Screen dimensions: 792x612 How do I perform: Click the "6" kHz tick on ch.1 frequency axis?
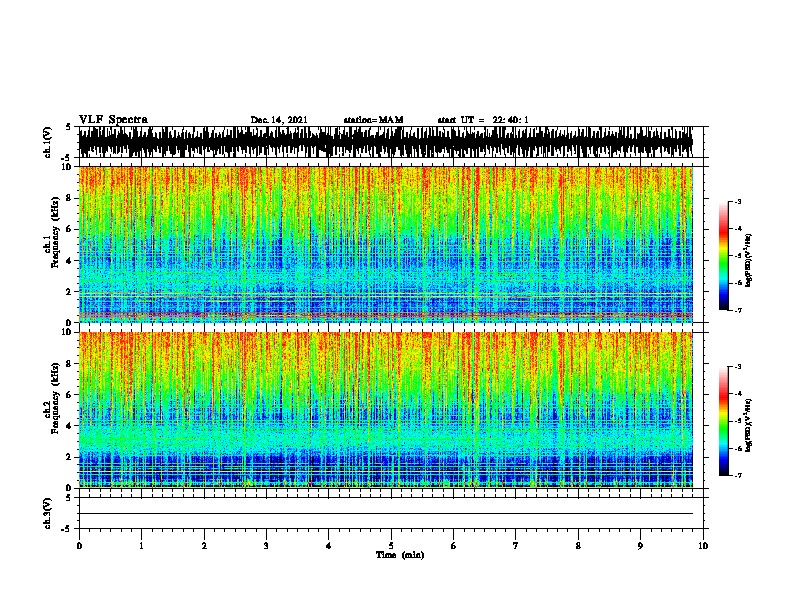(x=70, y=229)
